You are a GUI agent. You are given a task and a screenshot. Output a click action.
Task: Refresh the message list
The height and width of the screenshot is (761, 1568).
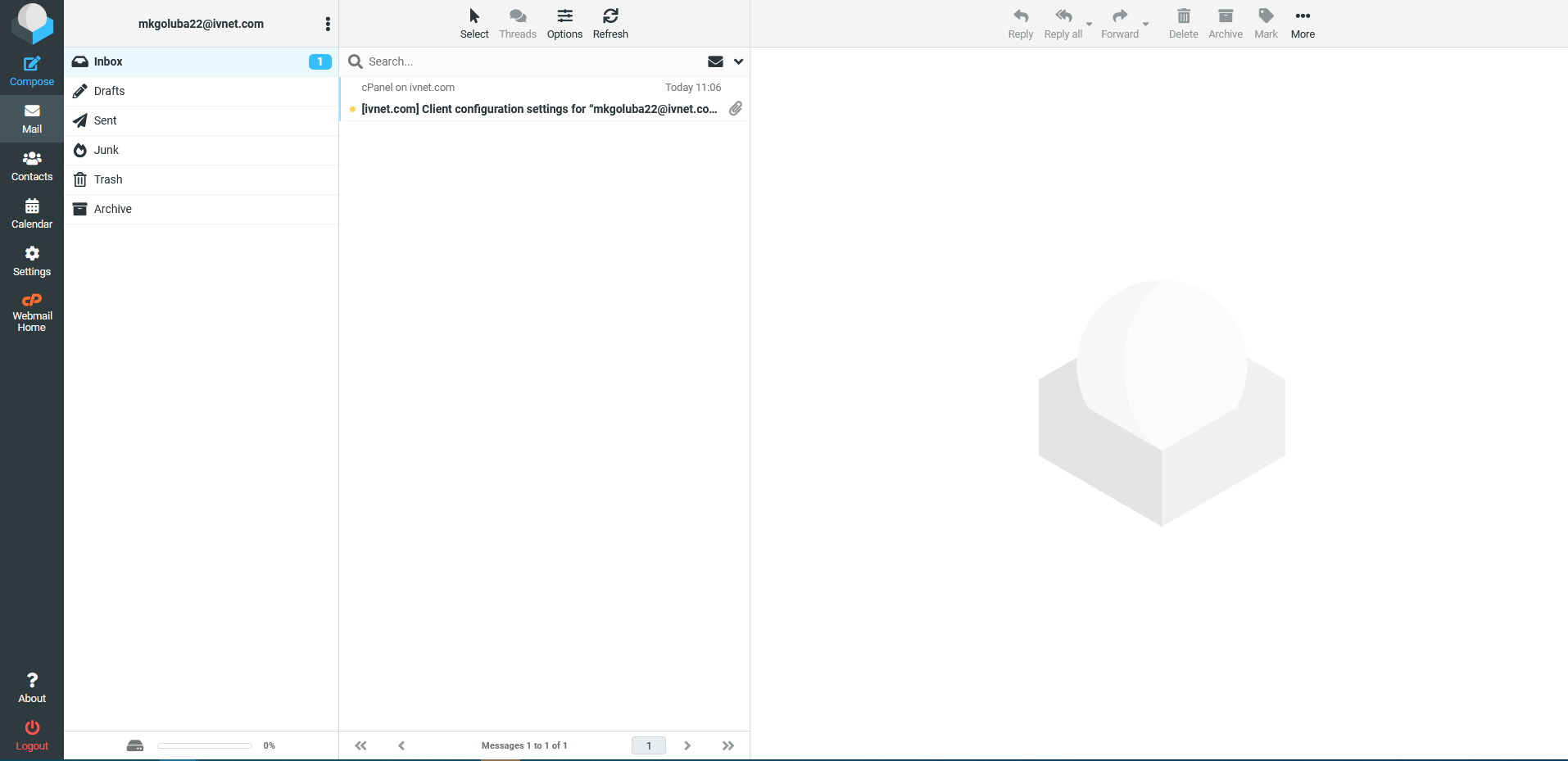pos(610,24)
